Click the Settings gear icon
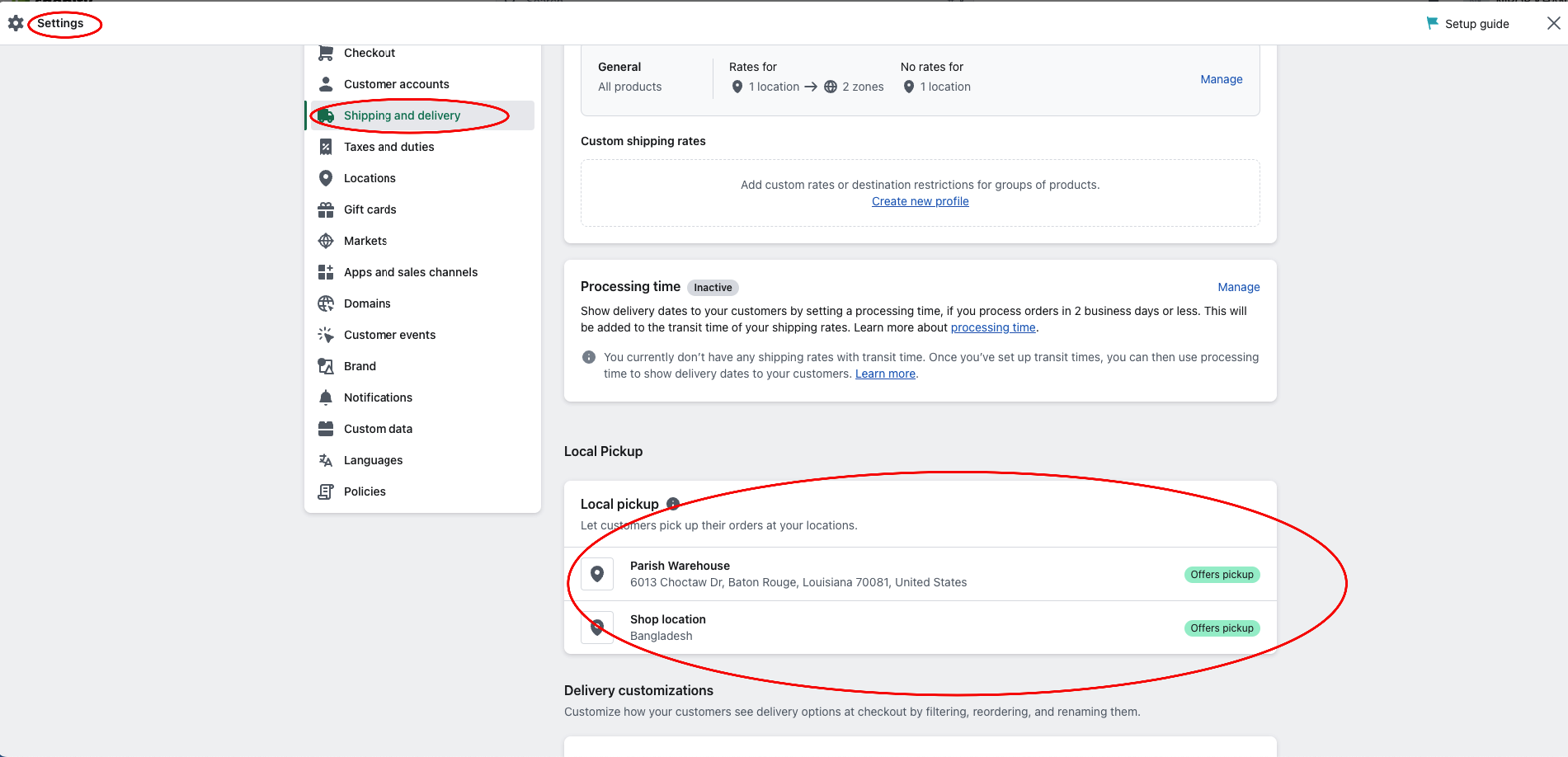Viewport: 1568px width, 757px height. tap(16, 23)
